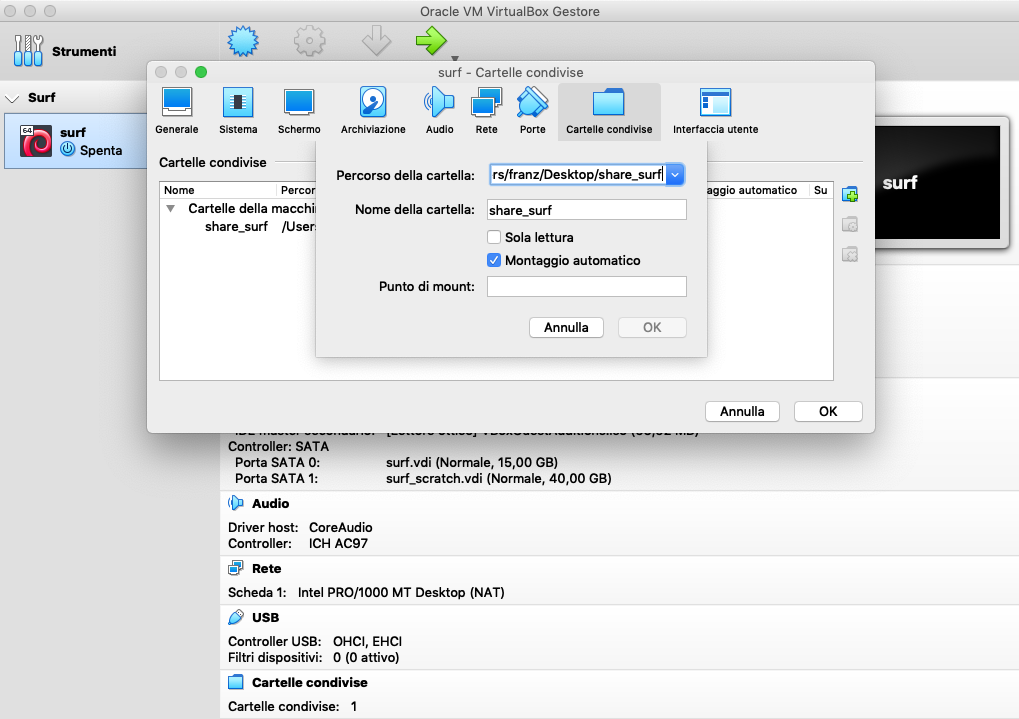This screenshot has height=719, width=1019.
Task: Open the Schermo settings section
Action: click(299, 111)
